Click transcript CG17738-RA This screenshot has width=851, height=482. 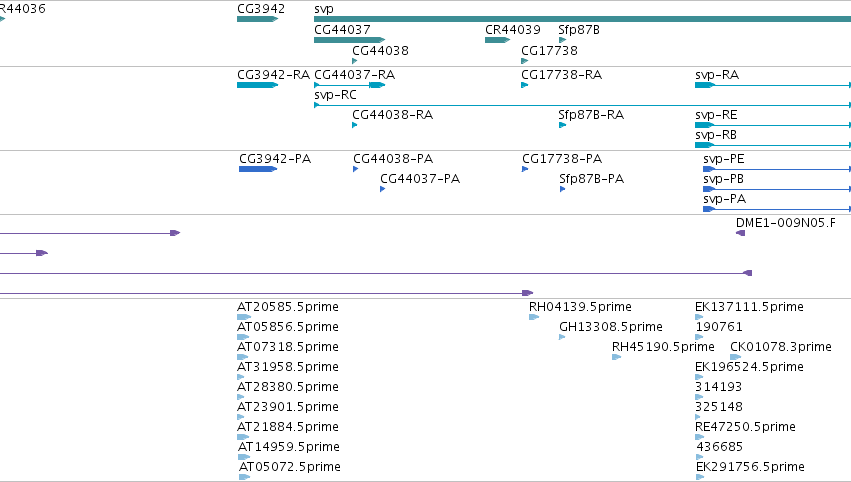pyautogui.click(x=561, y=75)
